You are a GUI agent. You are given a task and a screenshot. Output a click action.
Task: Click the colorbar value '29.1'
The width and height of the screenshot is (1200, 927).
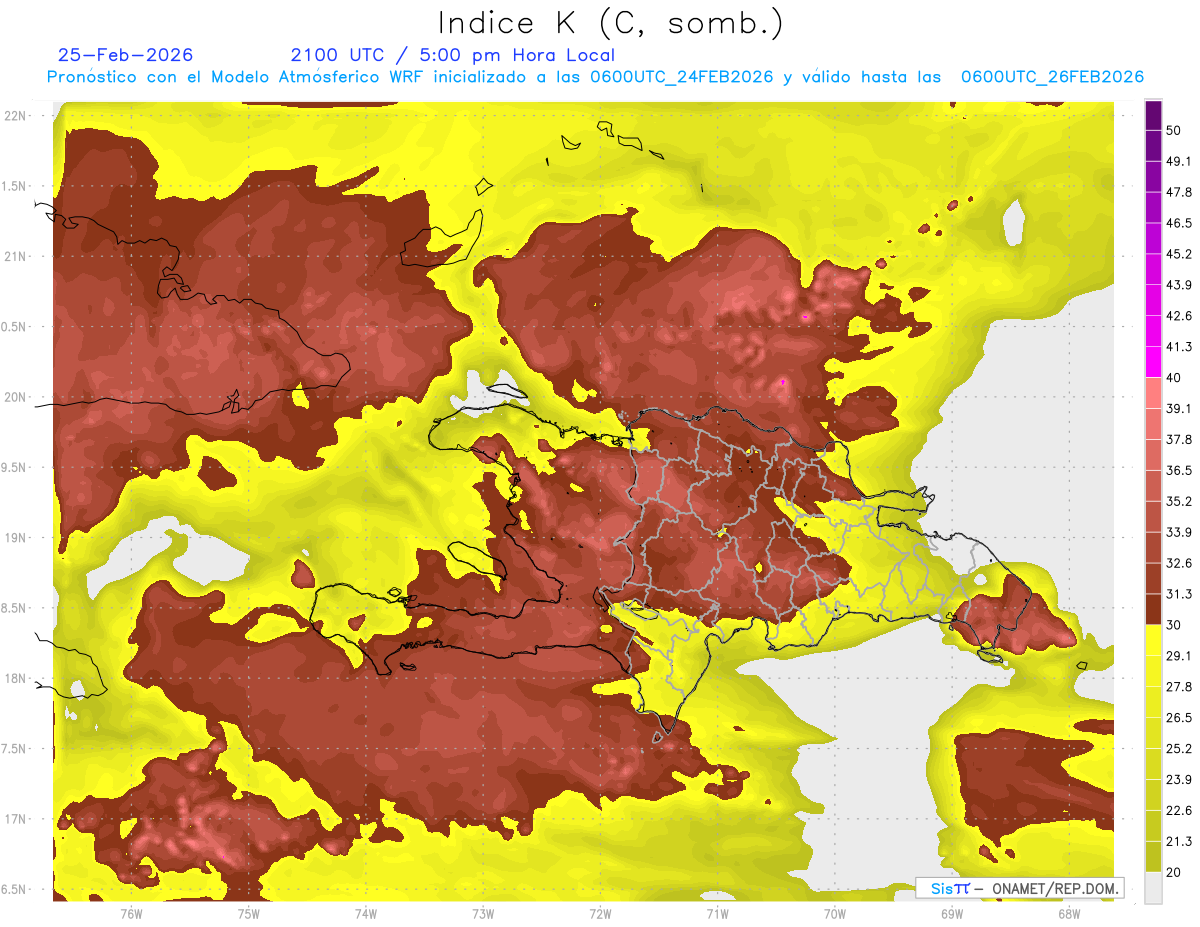click(1179, 656)
